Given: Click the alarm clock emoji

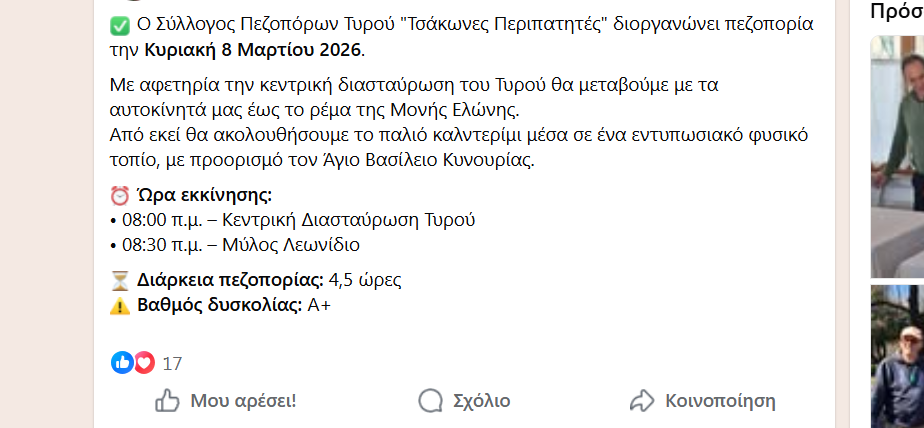Looking at the screenshot, I should click(118, 194).
